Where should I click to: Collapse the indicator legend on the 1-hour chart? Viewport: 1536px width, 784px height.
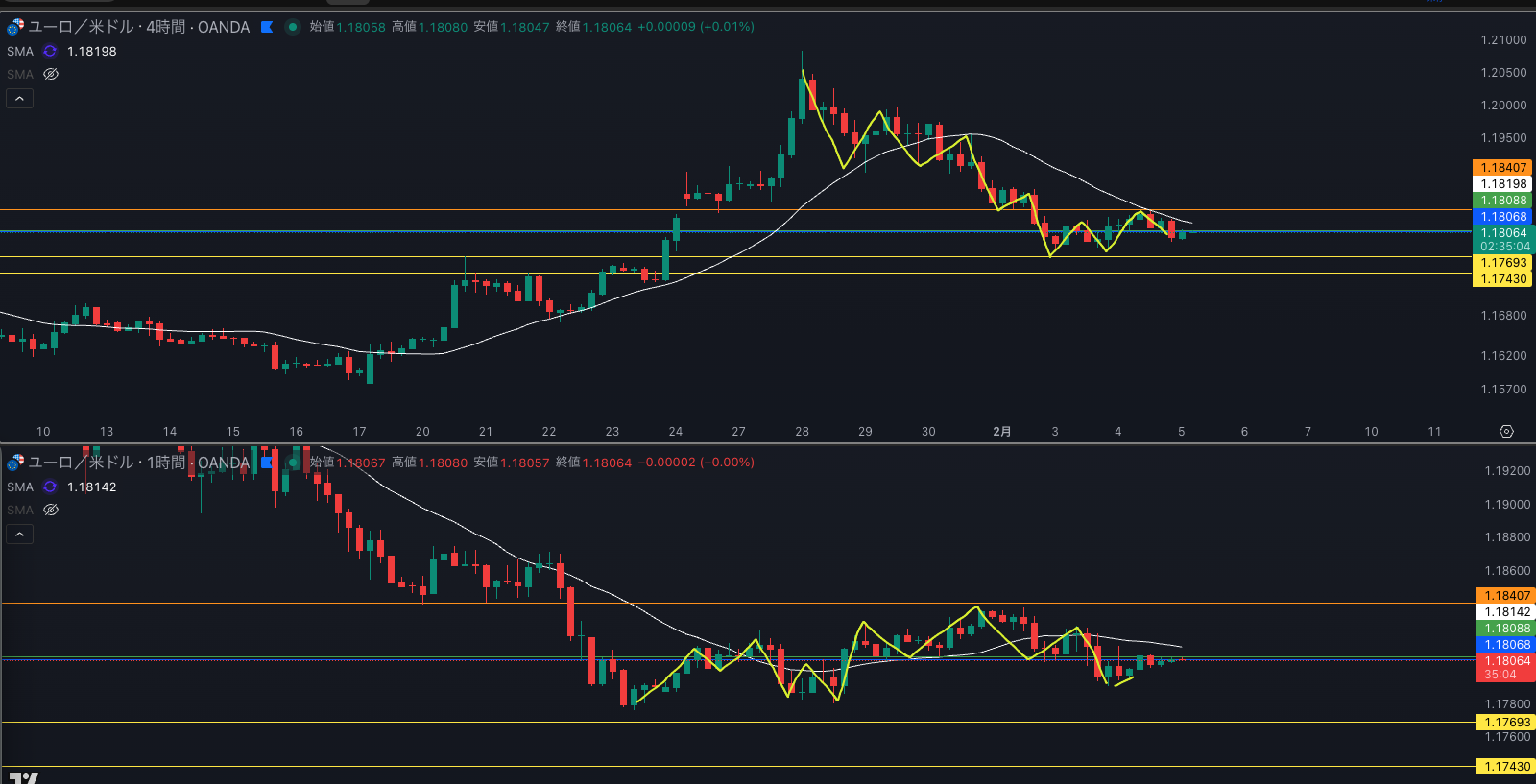coord(20,535)
